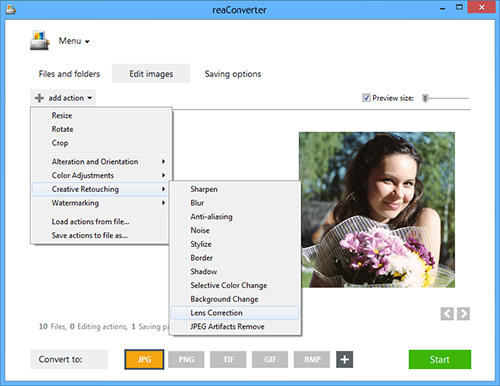Viewport: 500px width, 386px height.
Task: Click the green Start button
Action: point(440,359)
